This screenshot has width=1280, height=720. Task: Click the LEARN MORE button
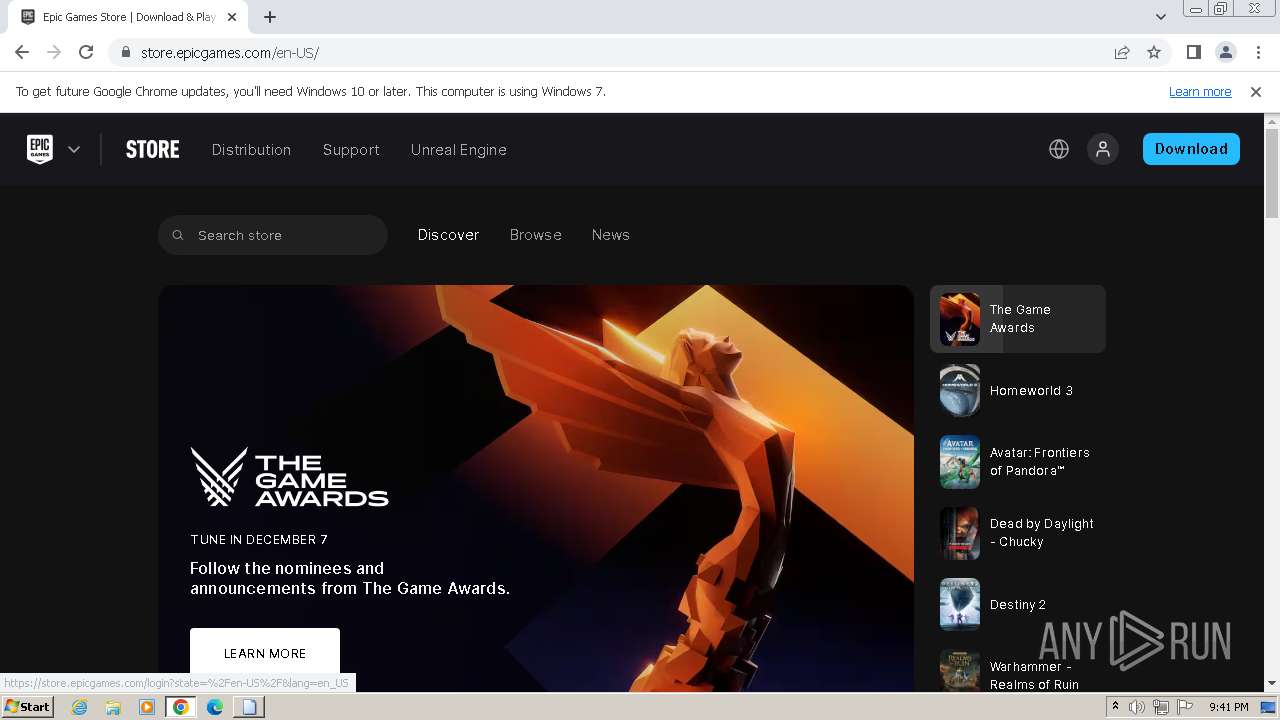[265, 653]
